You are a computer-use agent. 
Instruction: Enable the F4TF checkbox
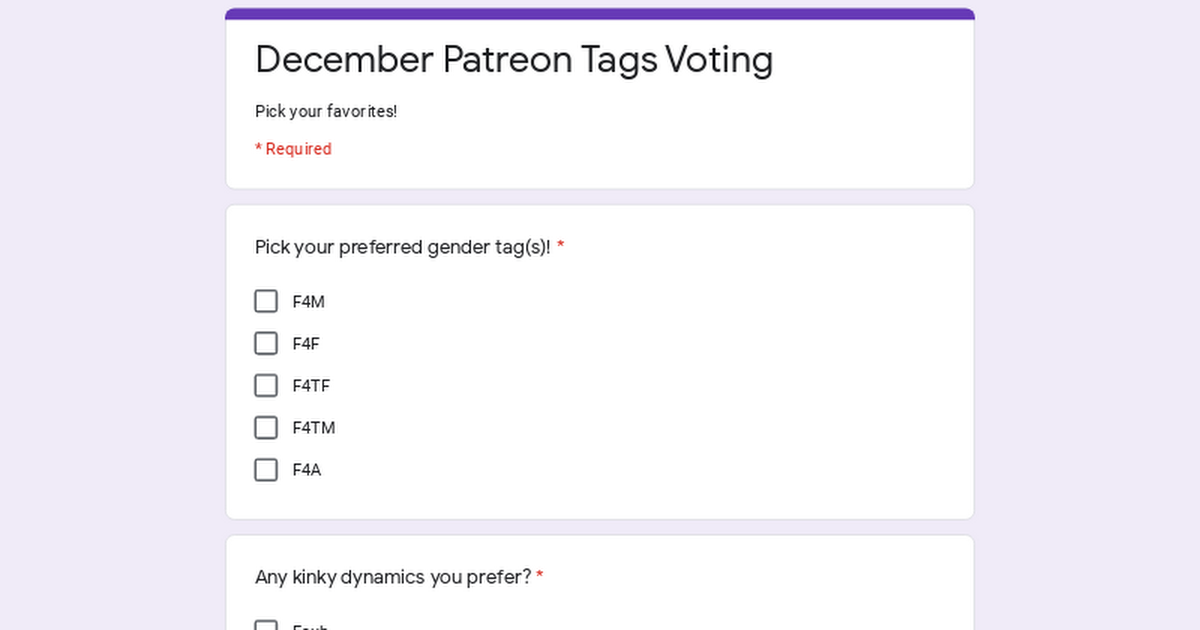coord(266,385)
